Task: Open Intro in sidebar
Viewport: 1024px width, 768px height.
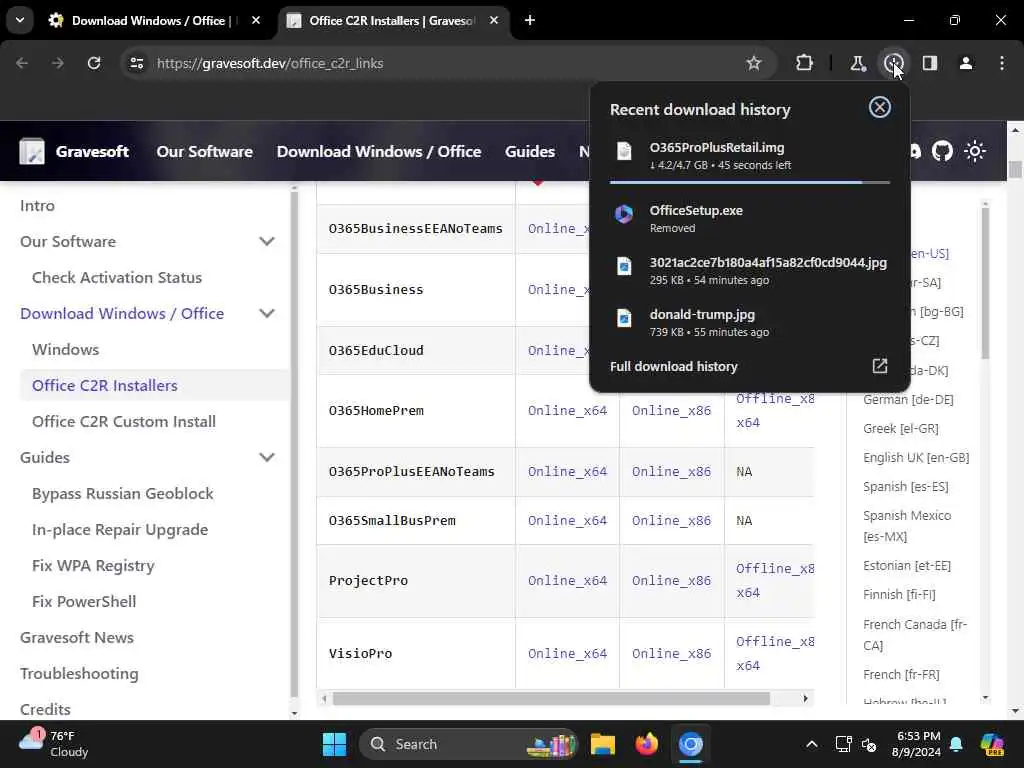Action: click(37, 205)
